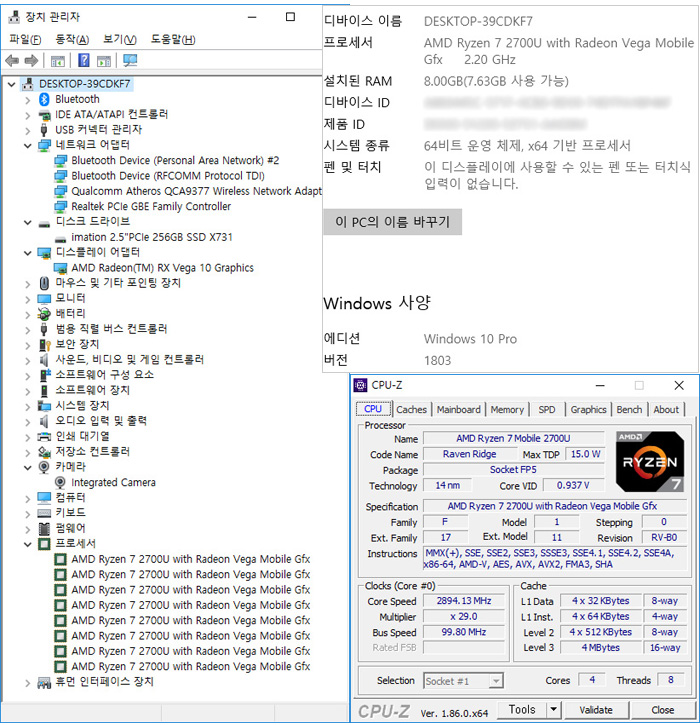The image size is (700, 725).
Task: Switch to the Caches tab in CPU-Z
Action: coord(411,410)
